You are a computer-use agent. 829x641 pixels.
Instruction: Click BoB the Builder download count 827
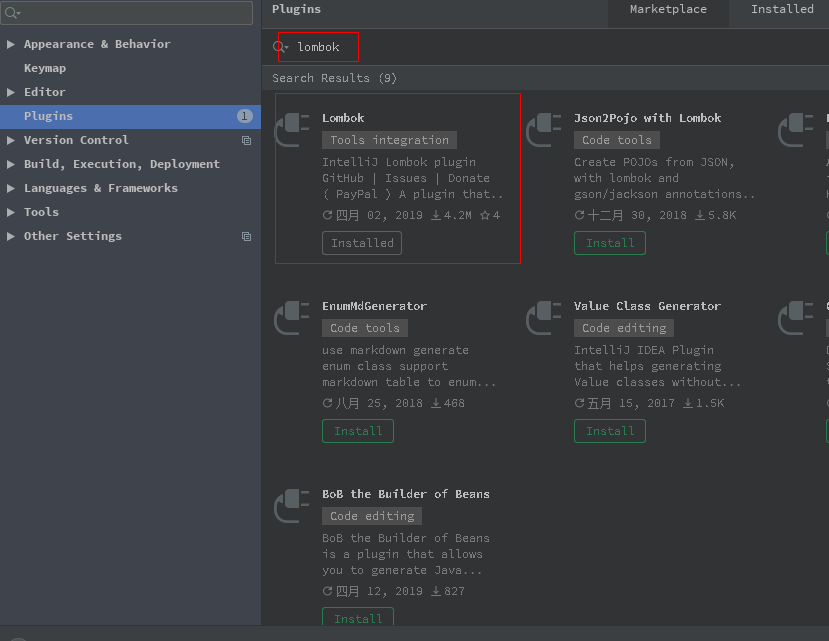point(448,591)
